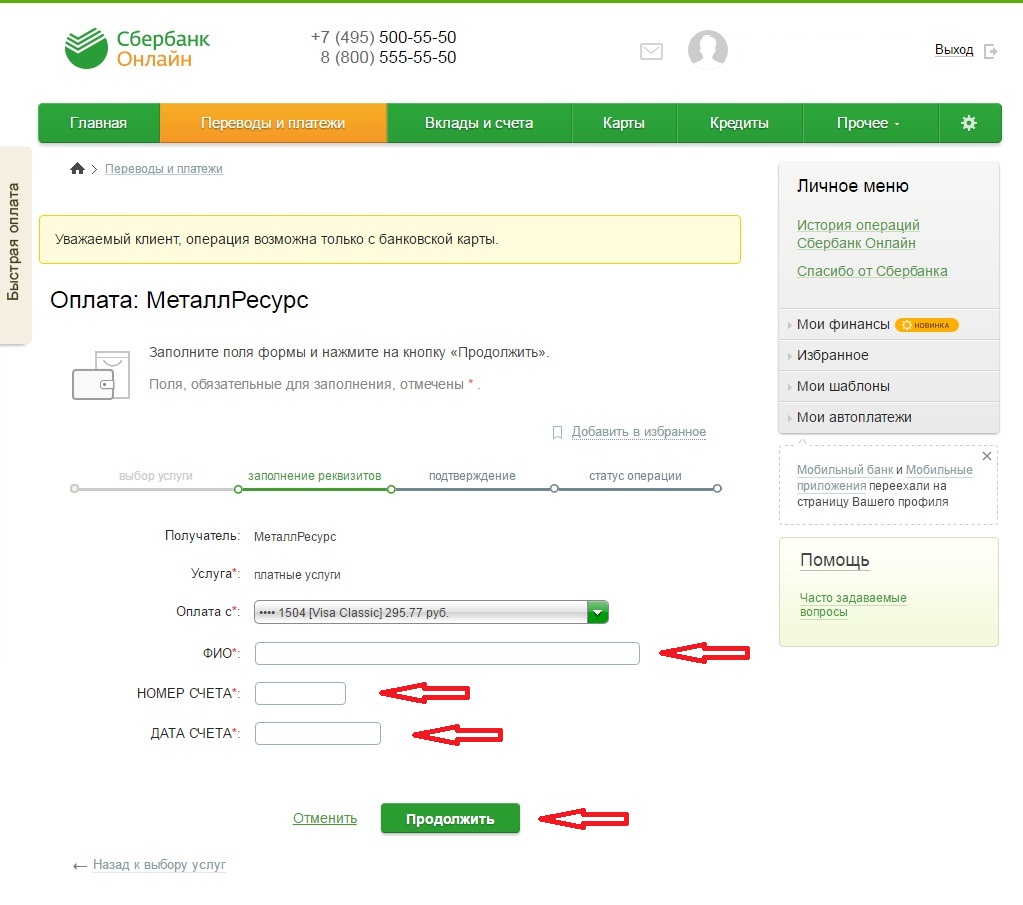Focus the ФИО input field
This screenshot has width=1023, height=905.
pyautogui.click(x=447, y=653)
